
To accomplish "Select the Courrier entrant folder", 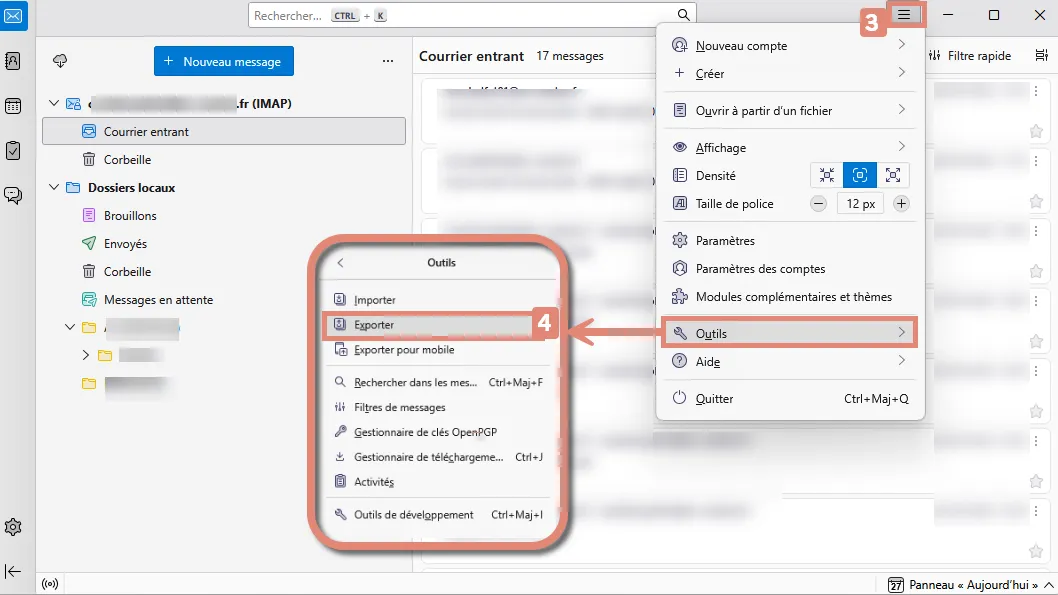I will click(223, 132).
